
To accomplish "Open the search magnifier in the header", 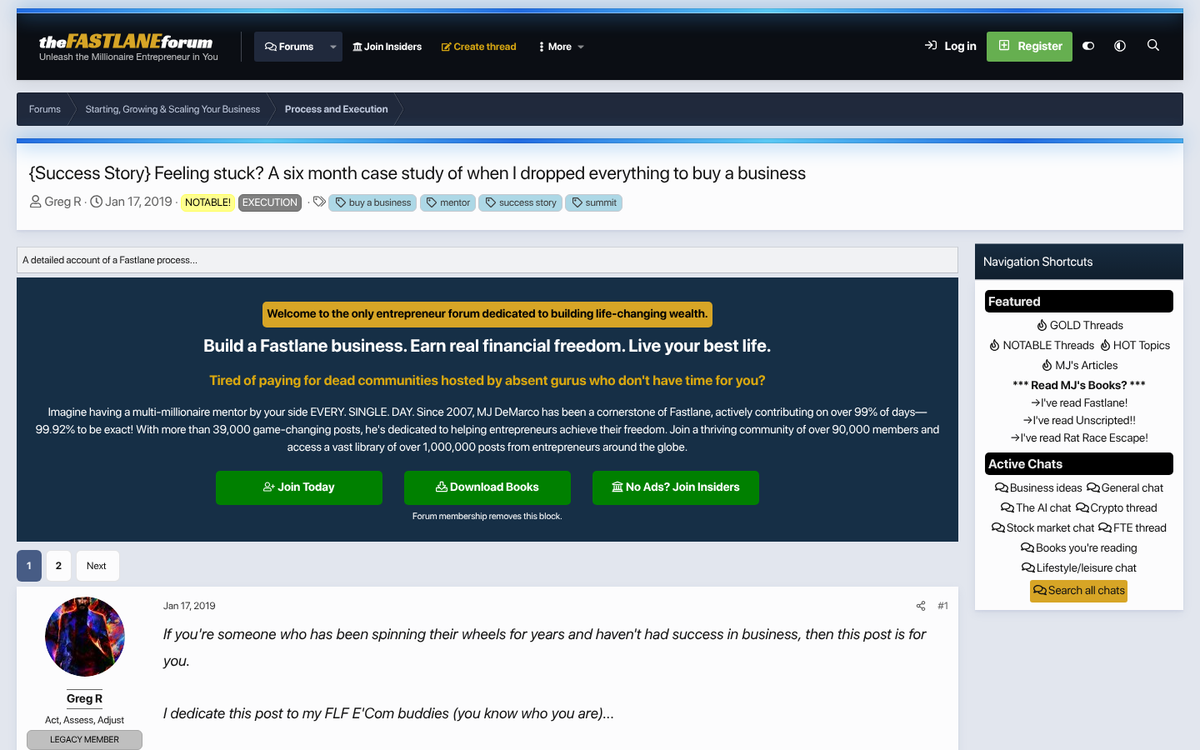I will click(x=1153, y=46).
